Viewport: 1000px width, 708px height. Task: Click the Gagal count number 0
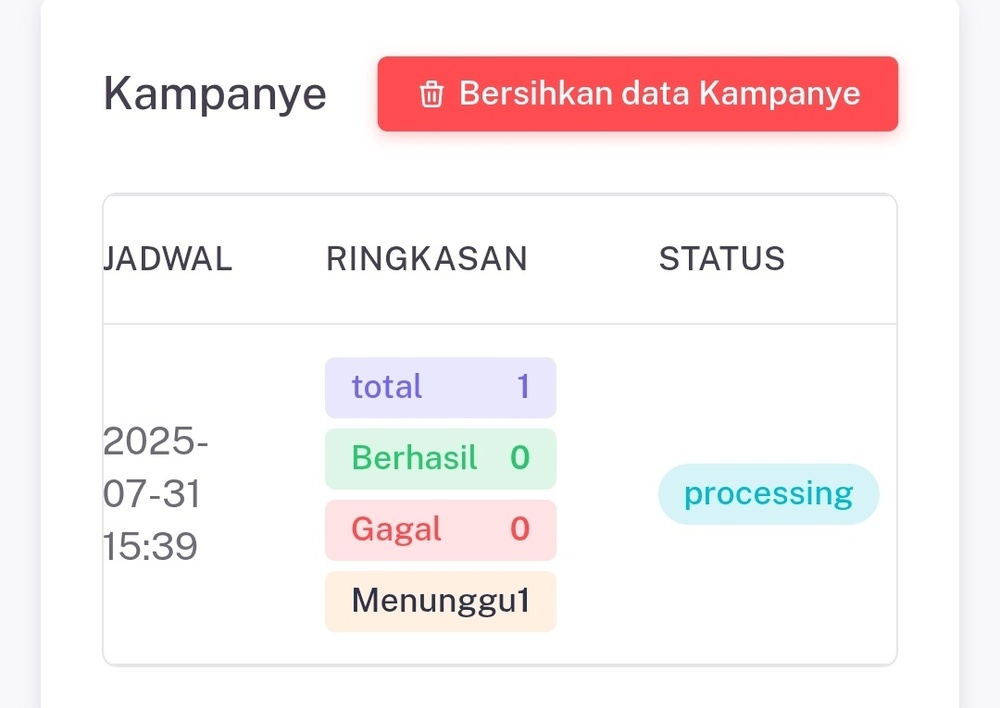point(520,529)
